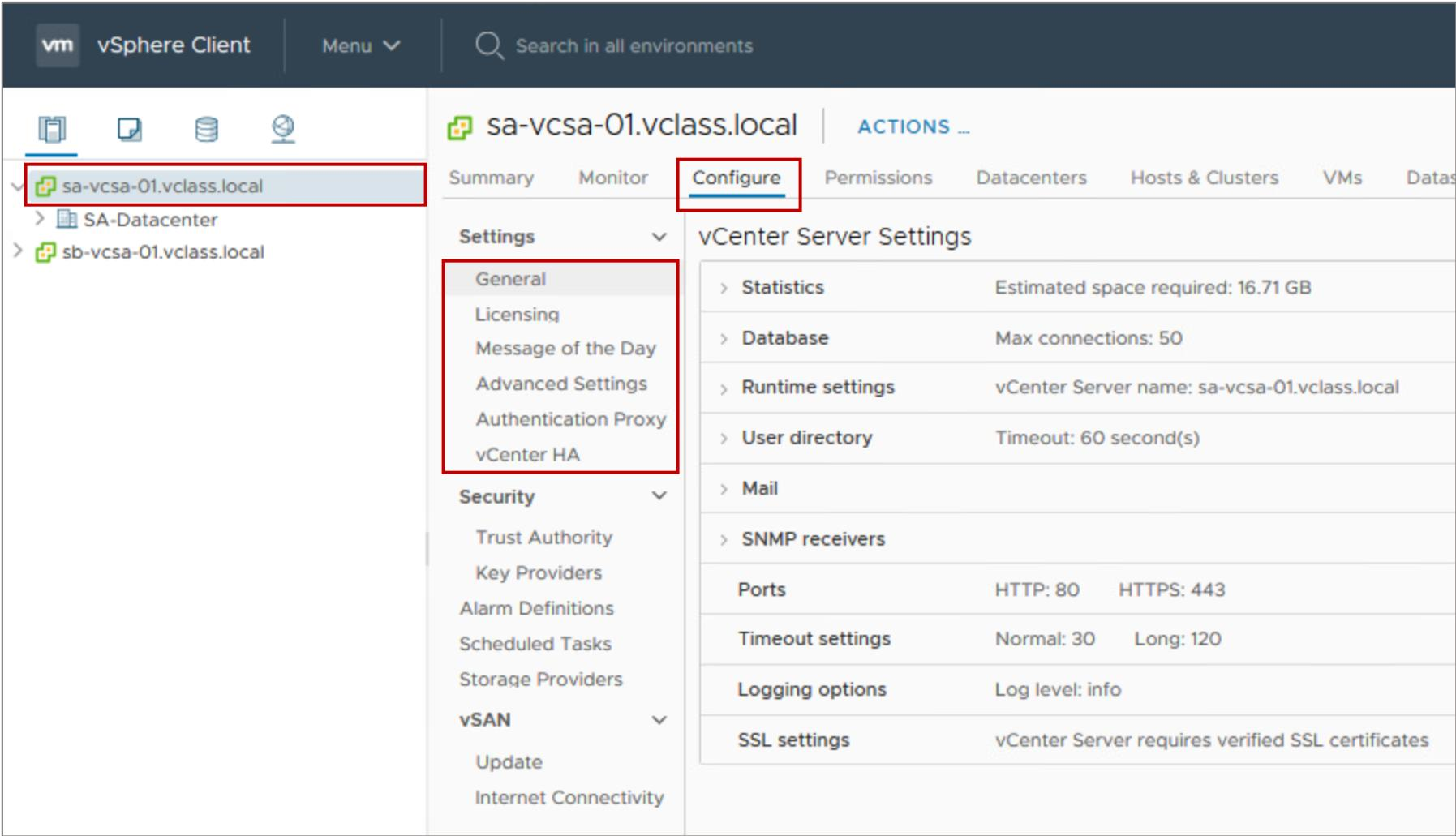This screenshot has height=836, width=1456.
Task: Click the Timeout settings row label
Action: [814, 639]
